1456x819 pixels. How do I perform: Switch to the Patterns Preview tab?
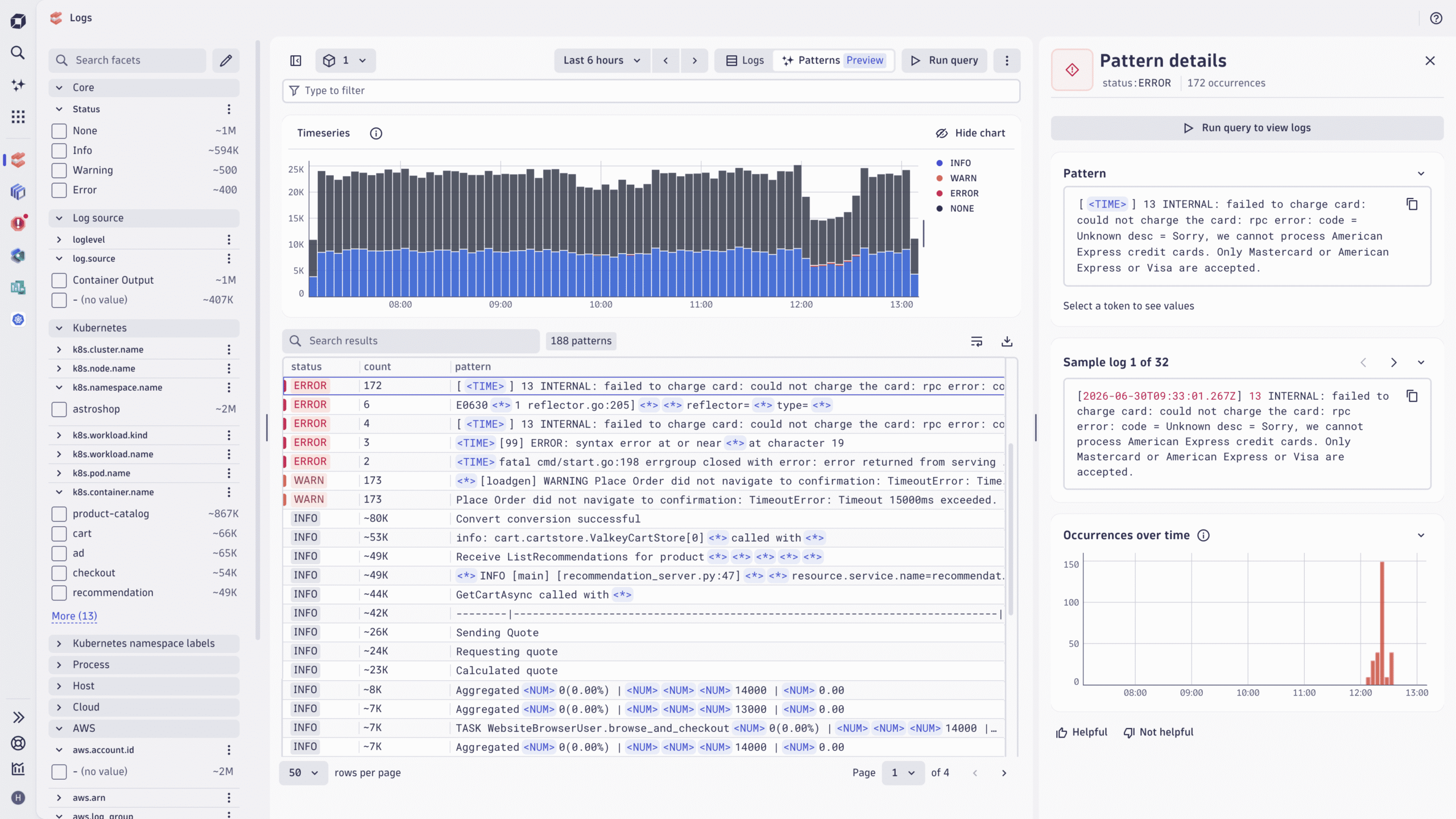(833, 60)
